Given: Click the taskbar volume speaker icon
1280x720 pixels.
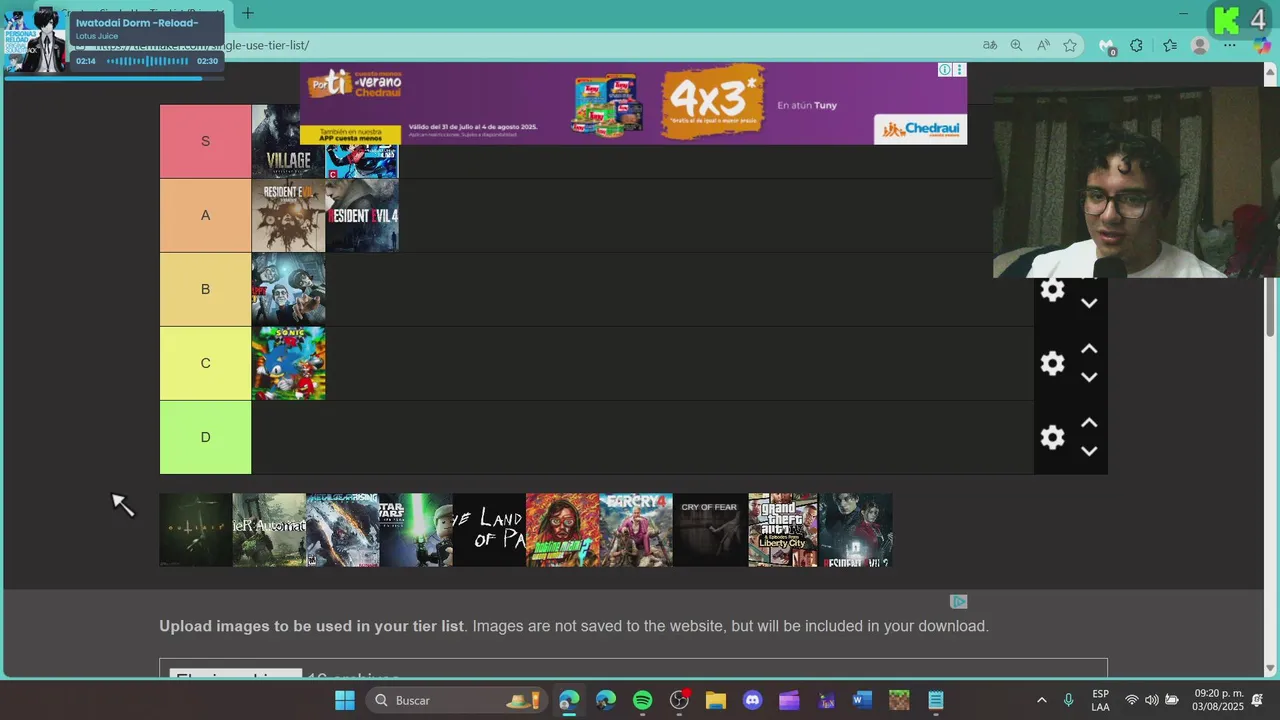Looking at the screenshot, I should click(x=1152, y=700).
